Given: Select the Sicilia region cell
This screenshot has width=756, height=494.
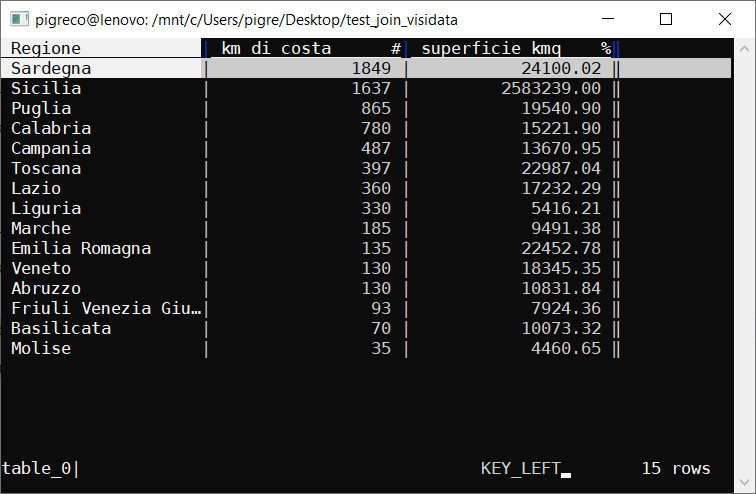Looking at the screenshot, I should 46,89.
